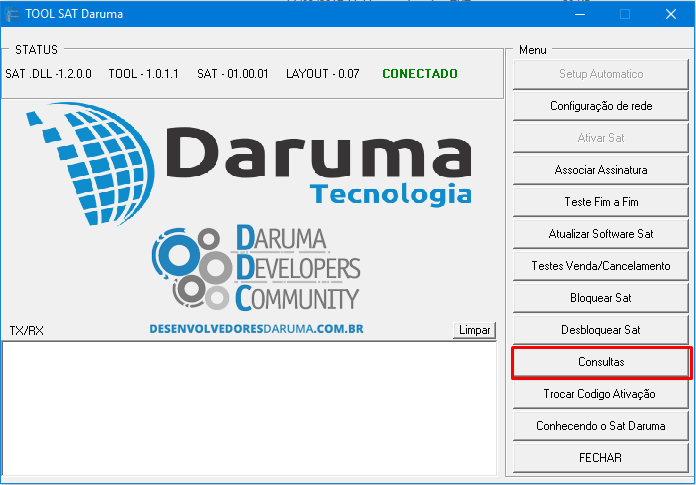Click the SAT .DLL -1.2.0.0 version text
This screenshot has height=485, width=696.
pos(48,74)
